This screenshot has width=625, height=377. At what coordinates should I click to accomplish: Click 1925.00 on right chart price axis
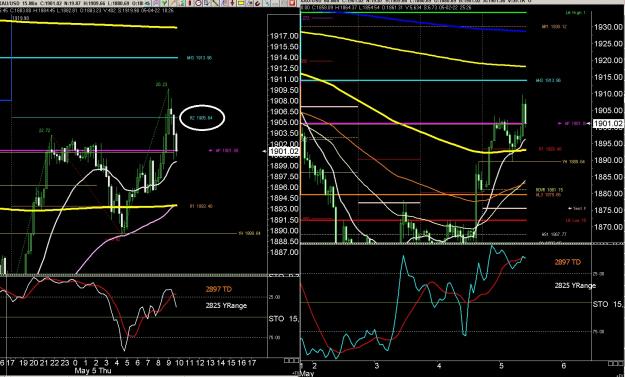click(608, 43)
